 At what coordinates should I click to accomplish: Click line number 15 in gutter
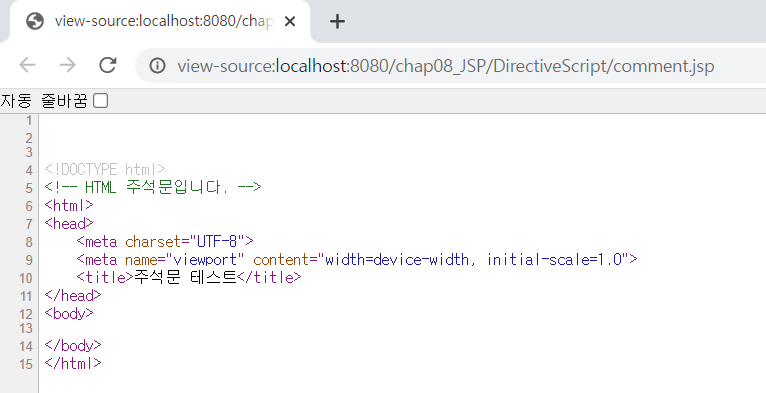click(26, 364)
